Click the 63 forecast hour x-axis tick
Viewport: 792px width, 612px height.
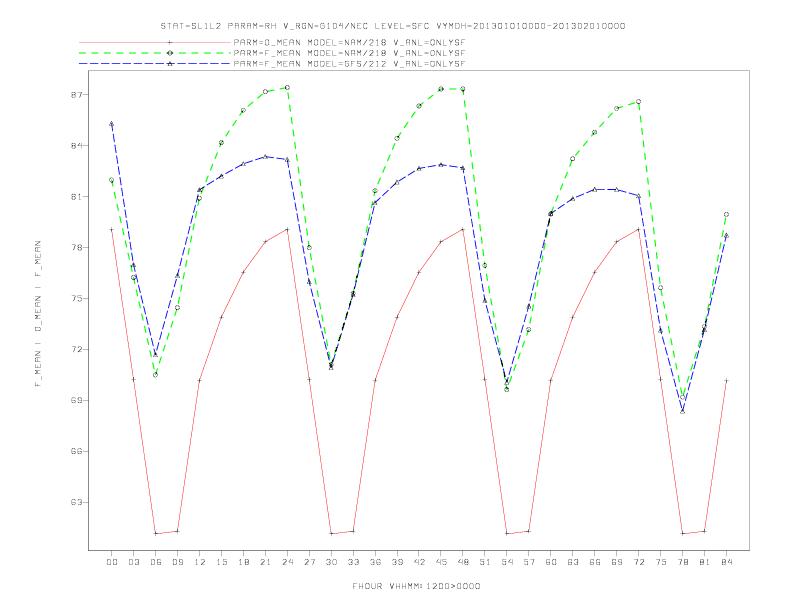tap(573, 562)
